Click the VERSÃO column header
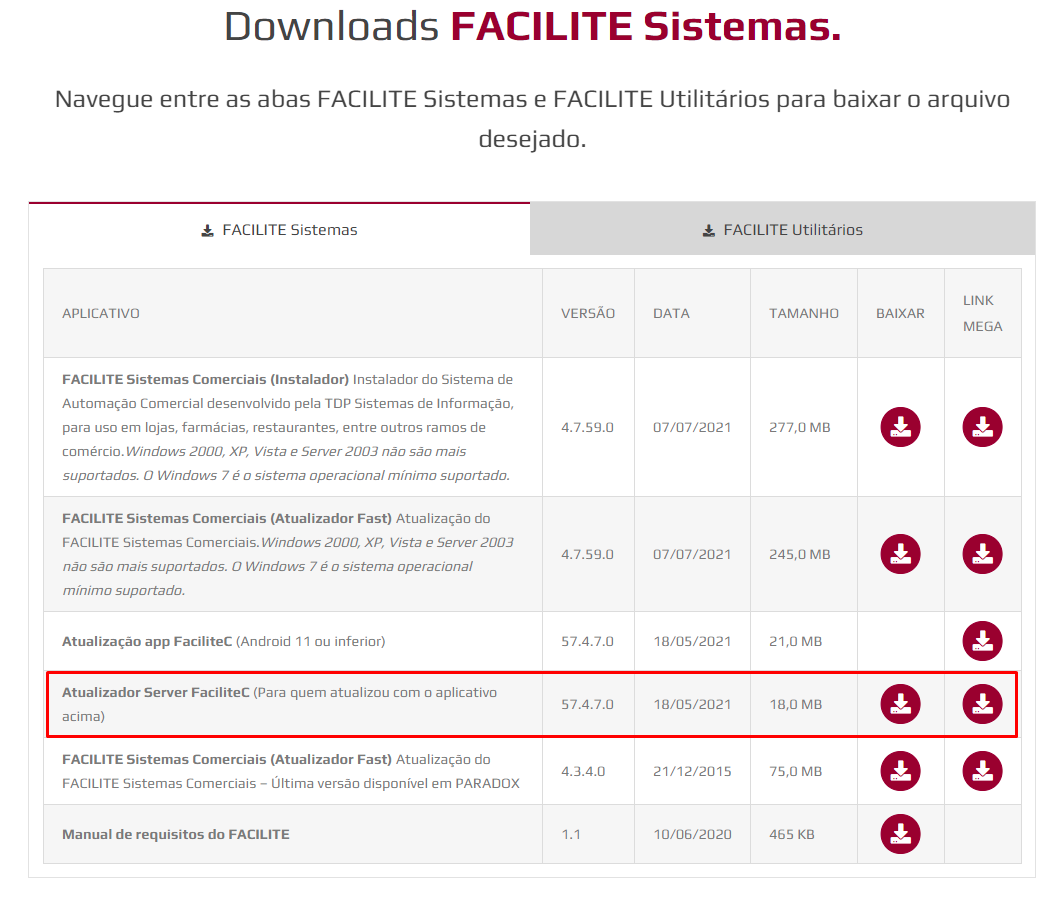 588,312
